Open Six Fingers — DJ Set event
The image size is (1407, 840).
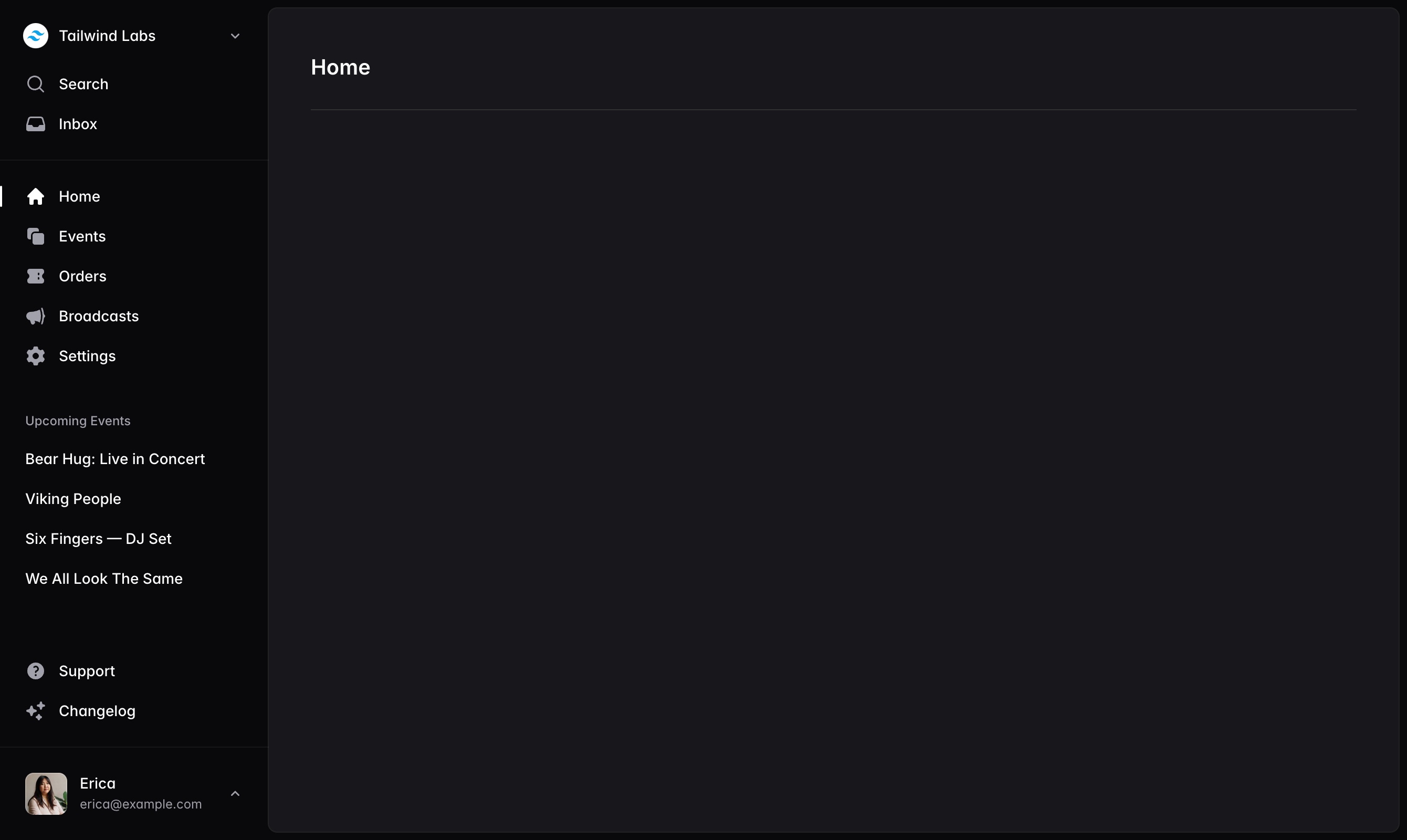tap(98, 538)
